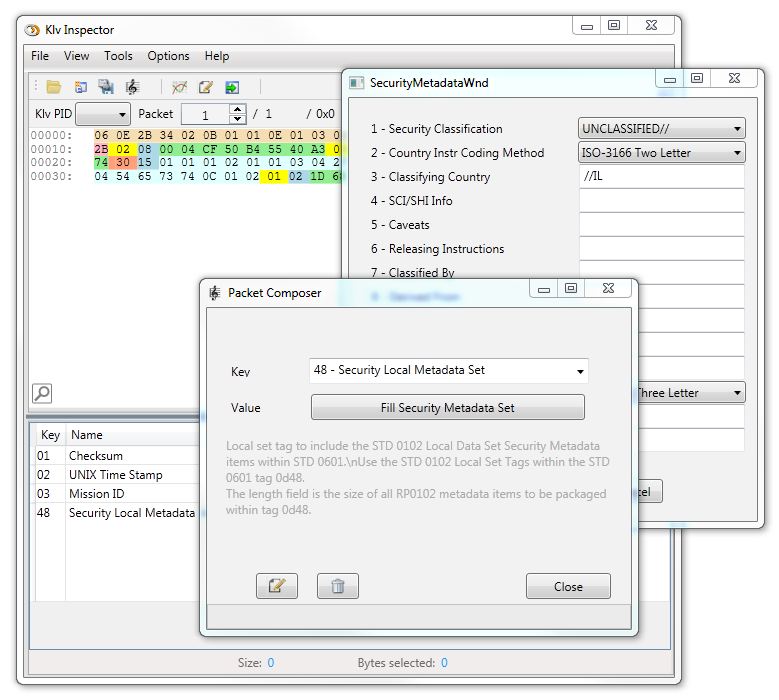Open the Options menu
Image resolution: width=779 pixels, height=700 pixels.
168,56
